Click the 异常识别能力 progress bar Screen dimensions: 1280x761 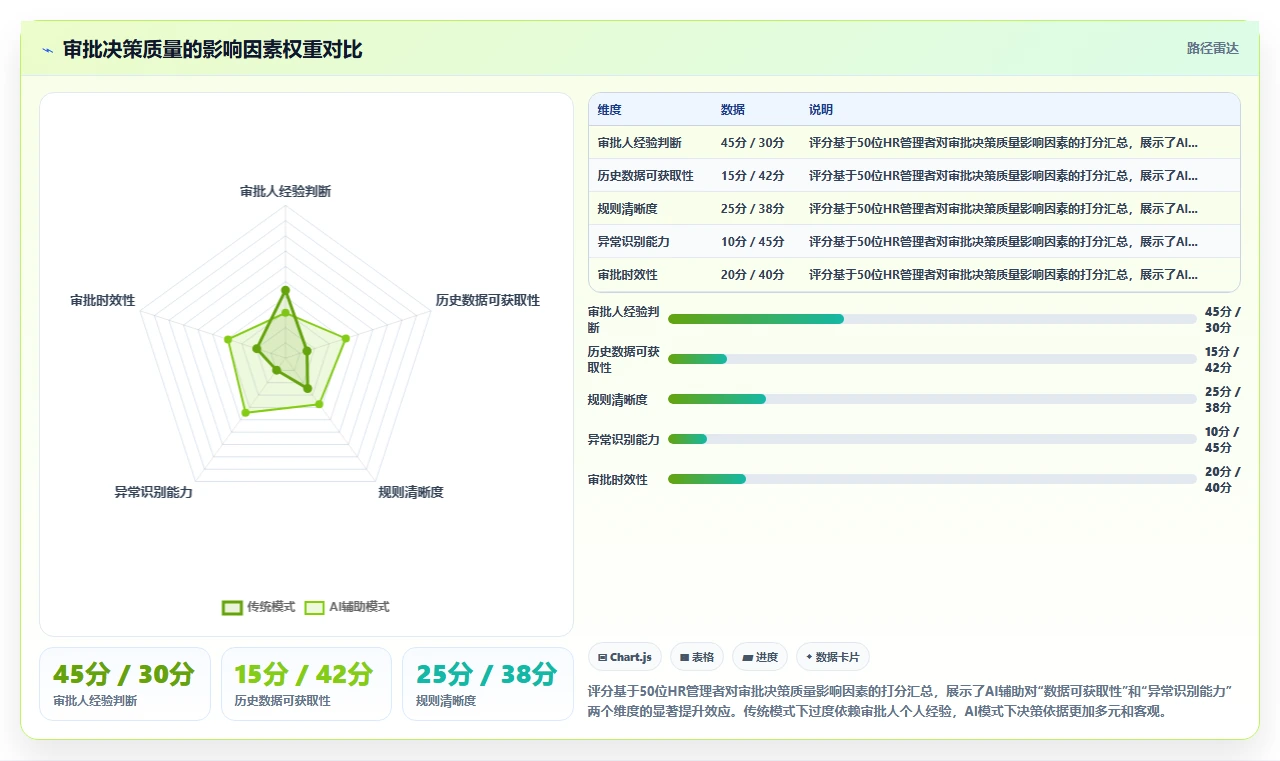932,439
